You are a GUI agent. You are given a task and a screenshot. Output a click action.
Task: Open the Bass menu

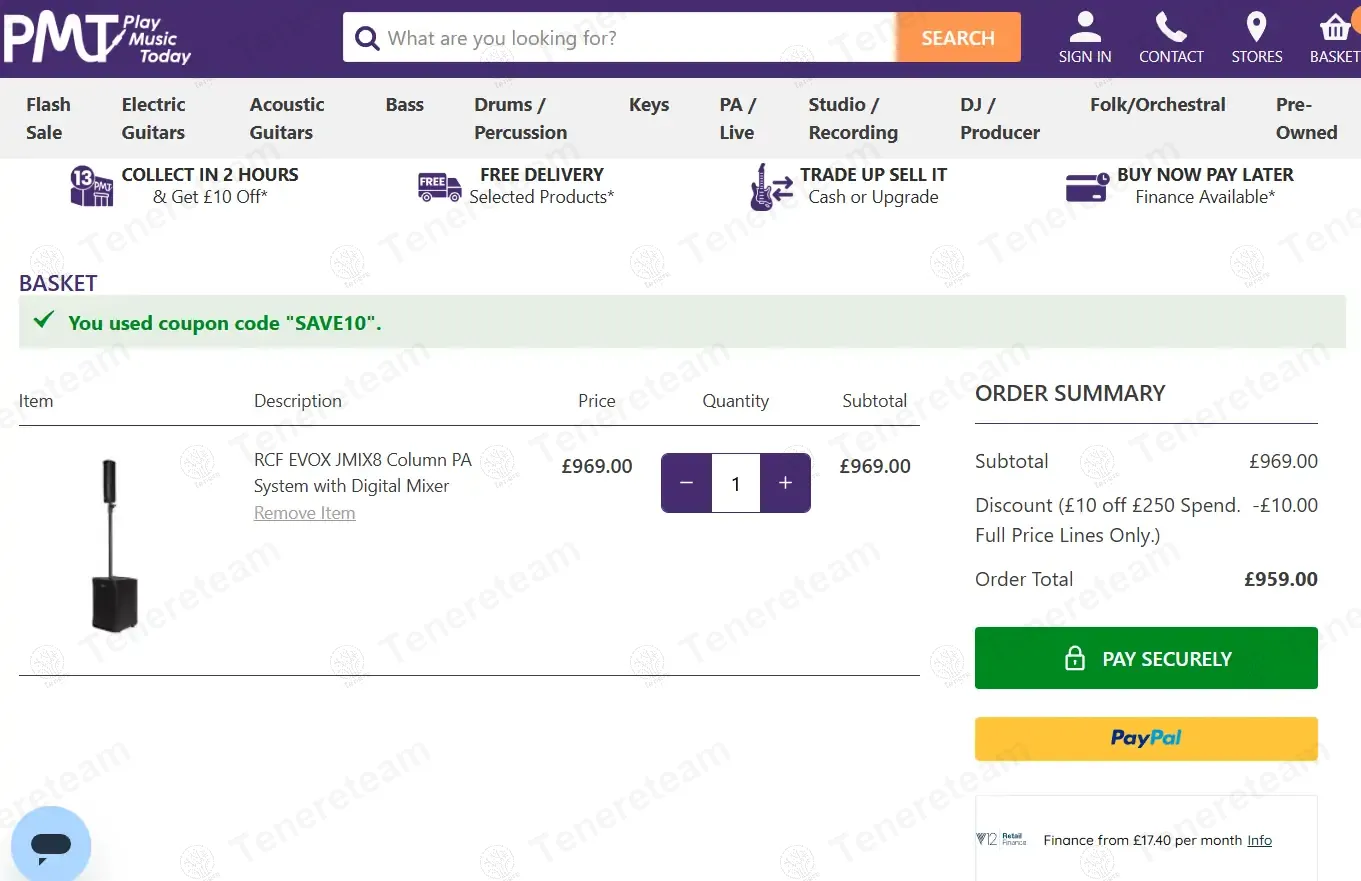point(405,105)
